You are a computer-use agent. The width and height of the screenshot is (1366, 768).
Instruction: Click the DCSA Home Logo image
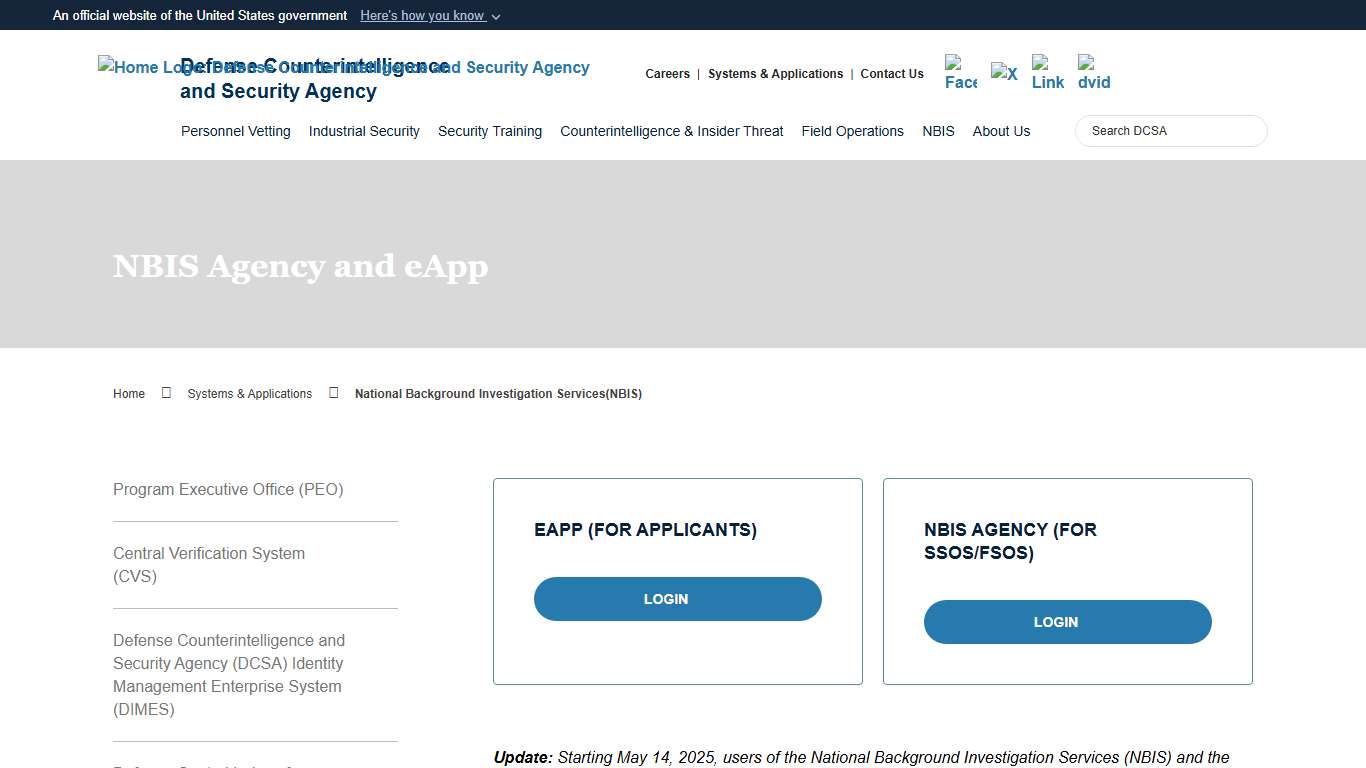click(138, 67)
